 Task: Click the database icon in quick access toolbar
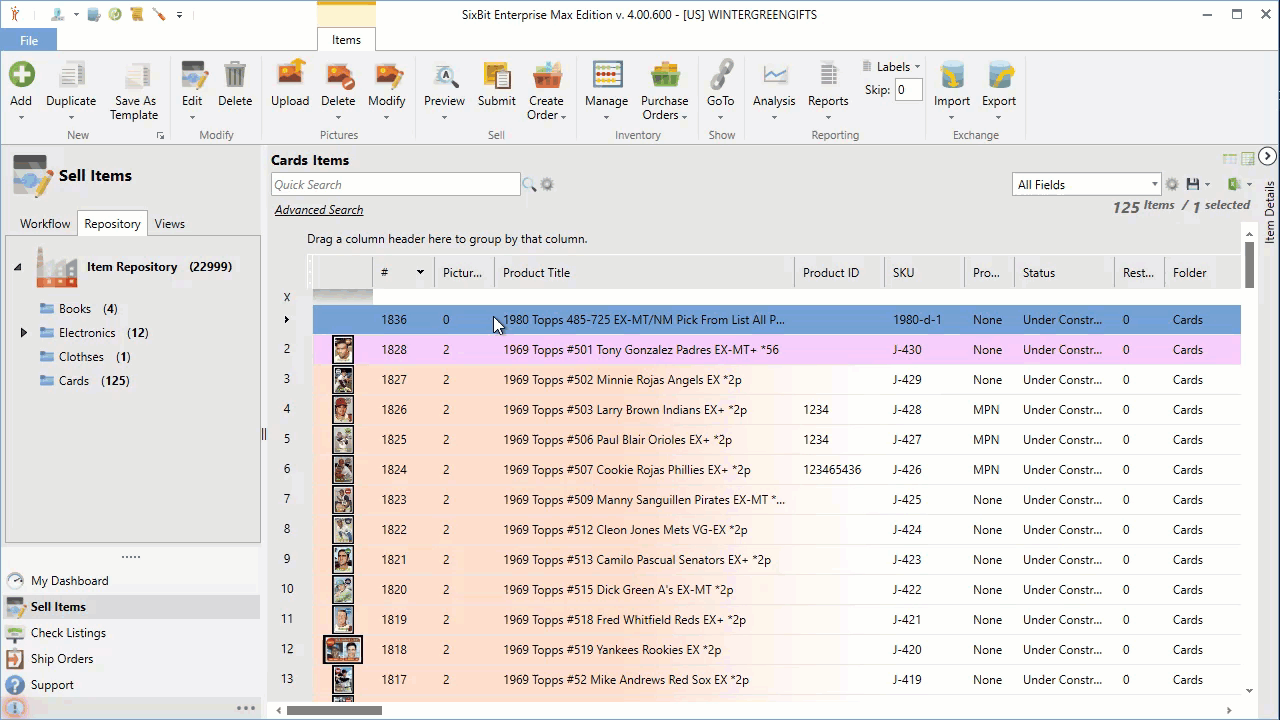pos(94,14)
